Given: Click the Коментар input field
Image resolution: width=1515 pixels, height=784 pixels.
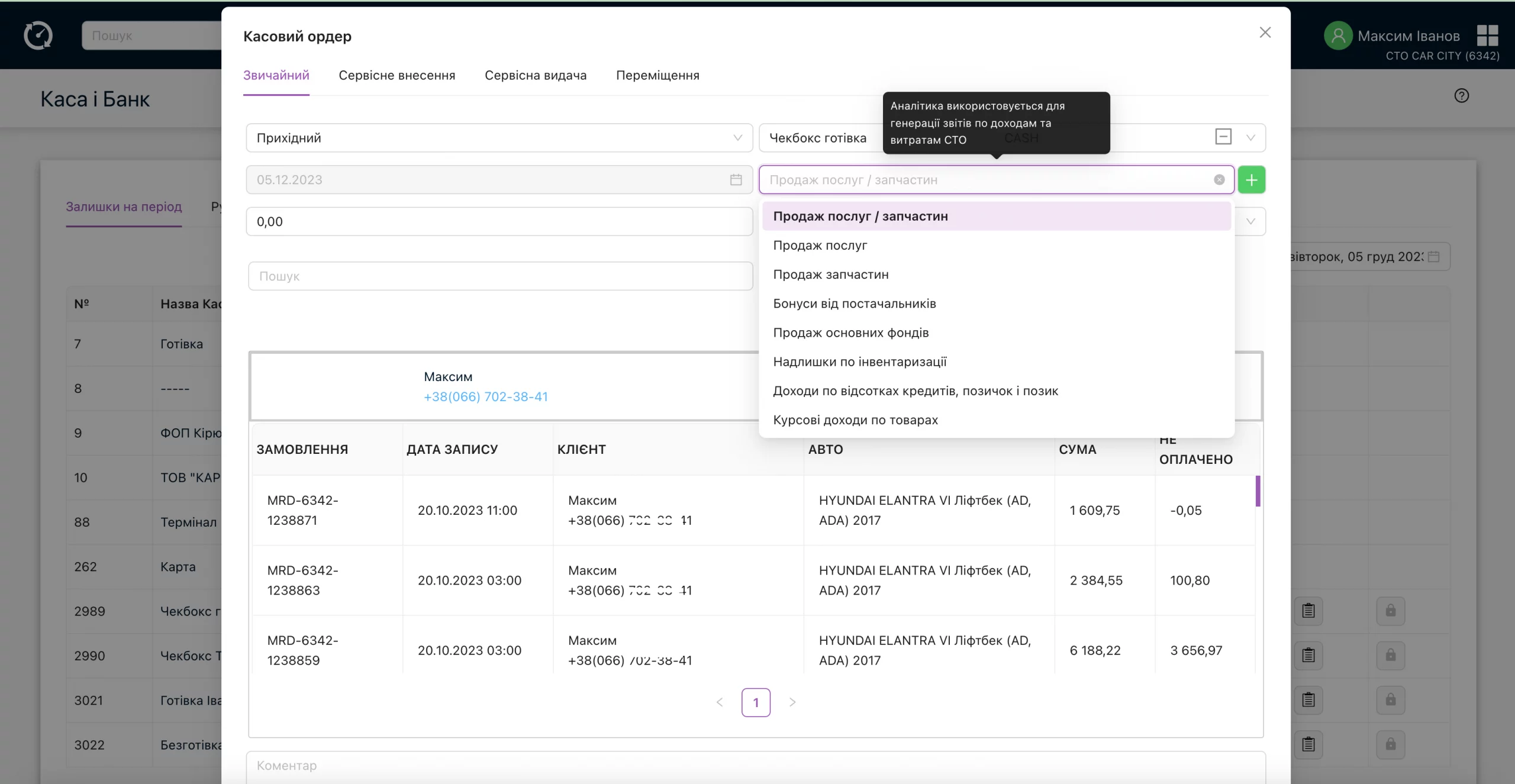Looking at the screenshot, I should pyautogui.click(x=756, y=767).
